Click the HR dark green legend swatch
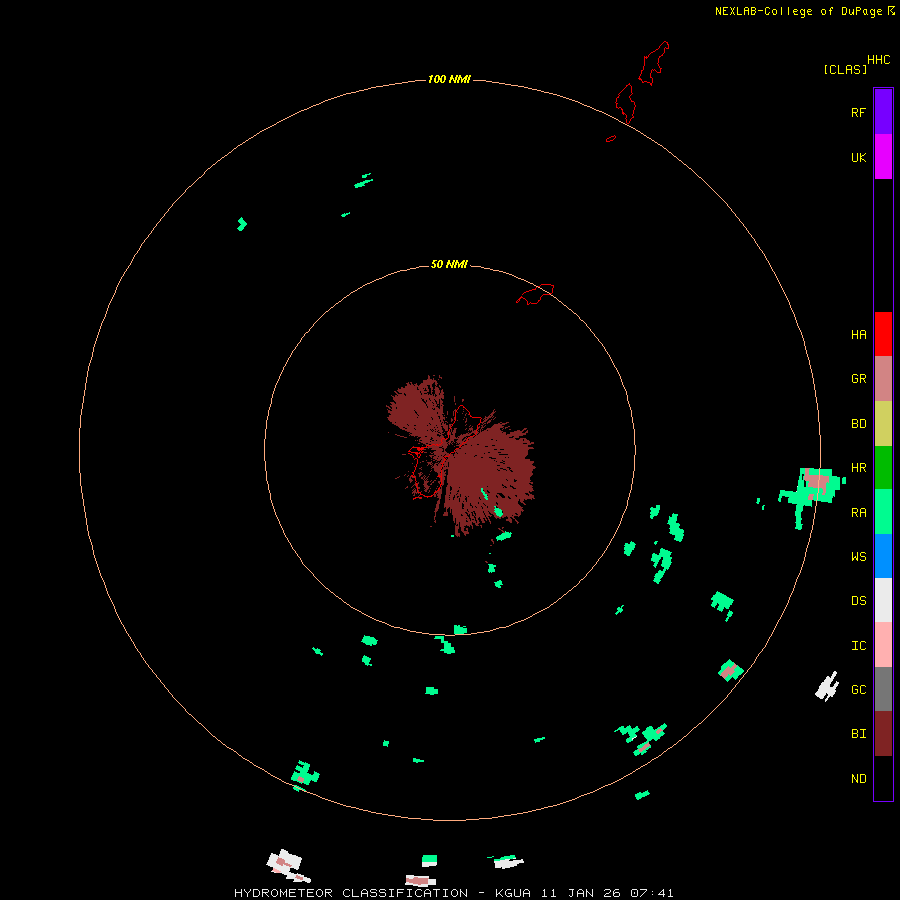900x900 pixels. coord(883,468)
